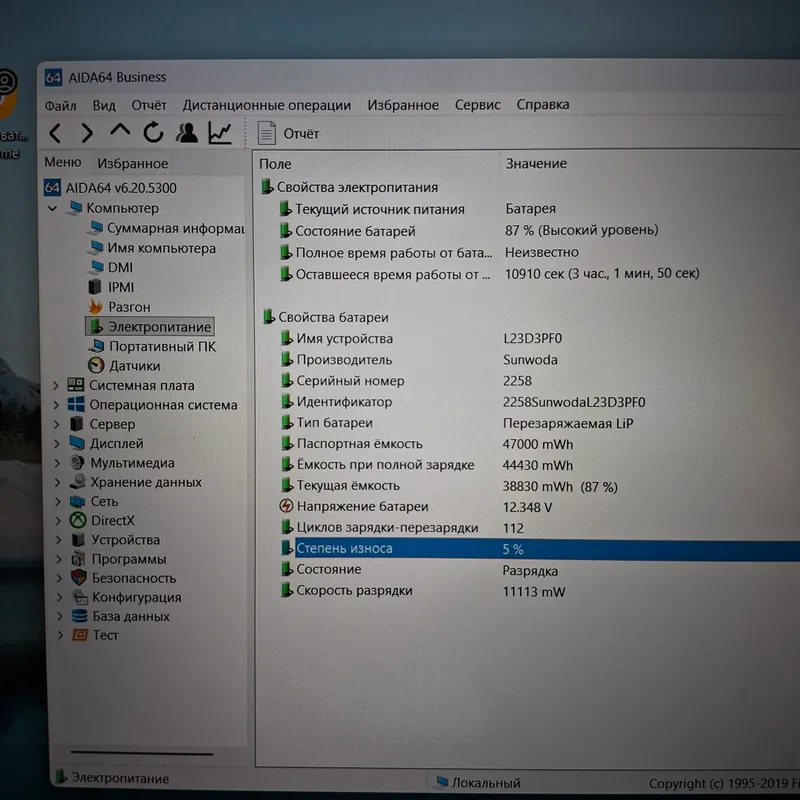Click the Значение column header

click(x=536, y=163)
